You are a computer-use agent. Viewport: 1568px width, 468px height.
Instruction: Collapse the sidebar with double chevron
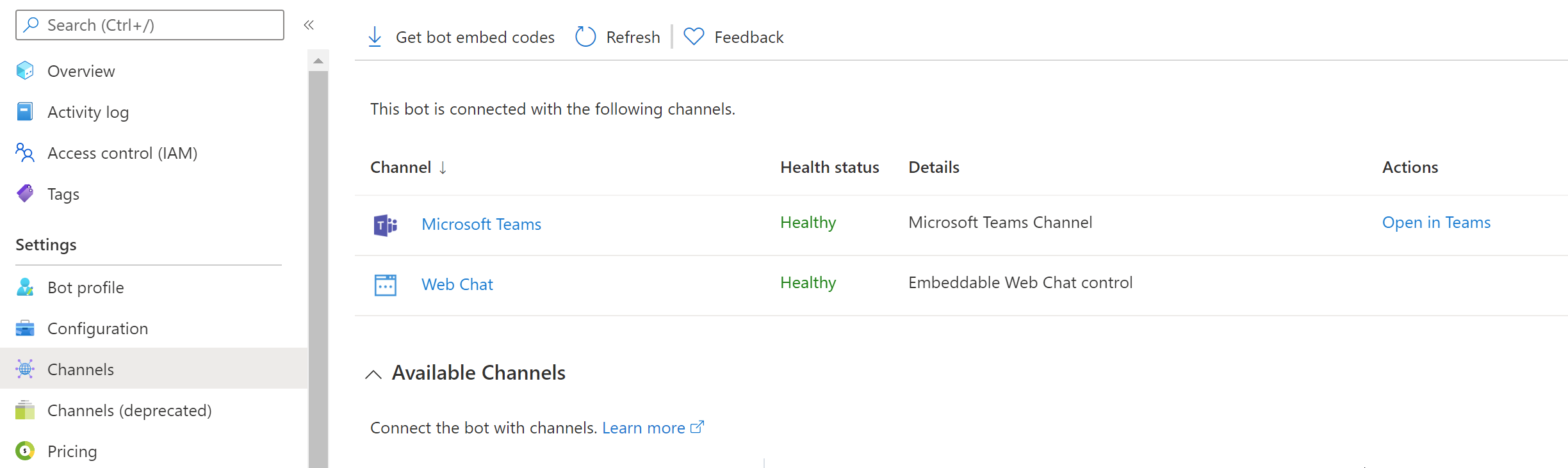(x=309, y=25)
